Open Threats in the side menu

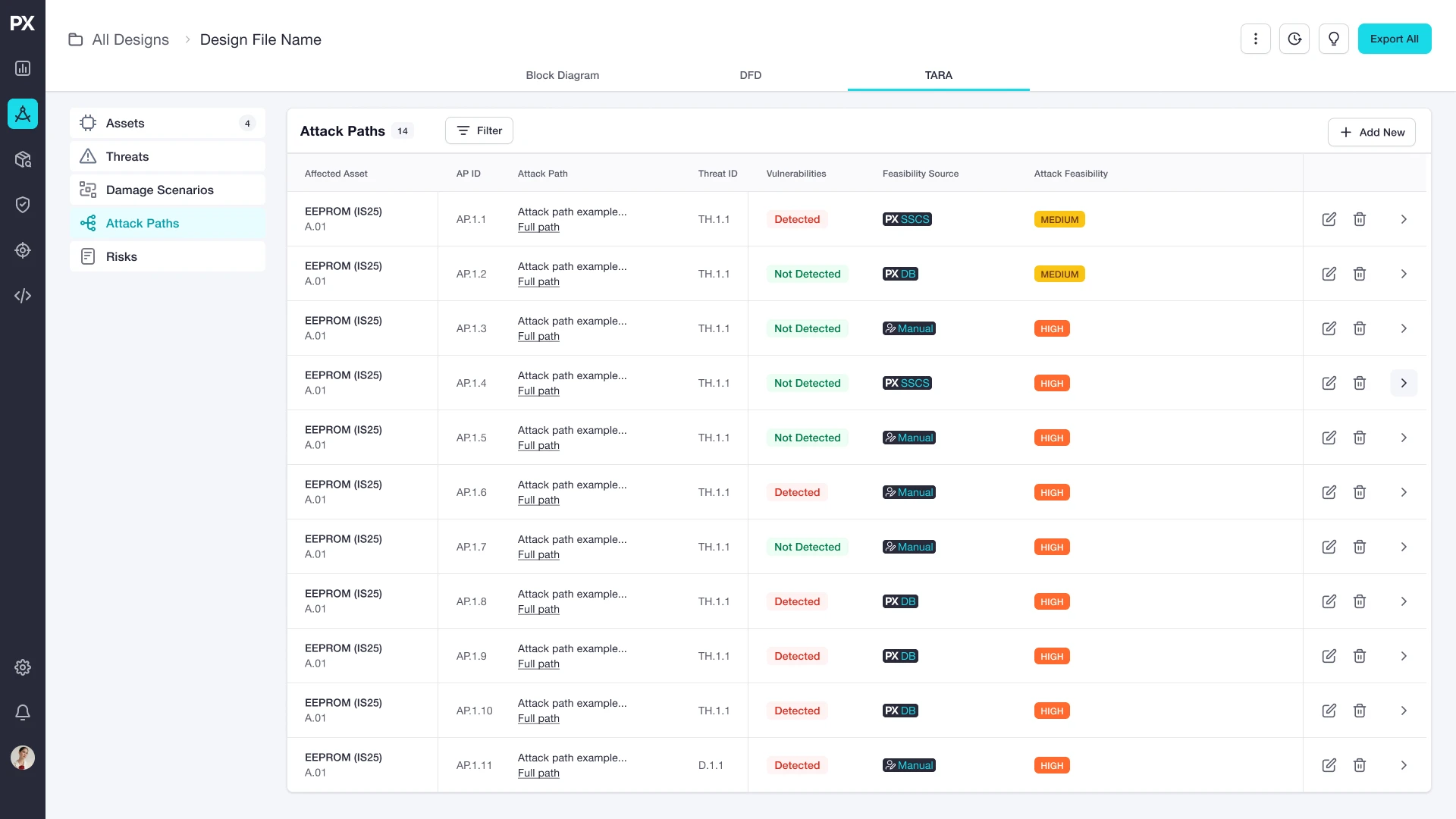coord(168,156)
